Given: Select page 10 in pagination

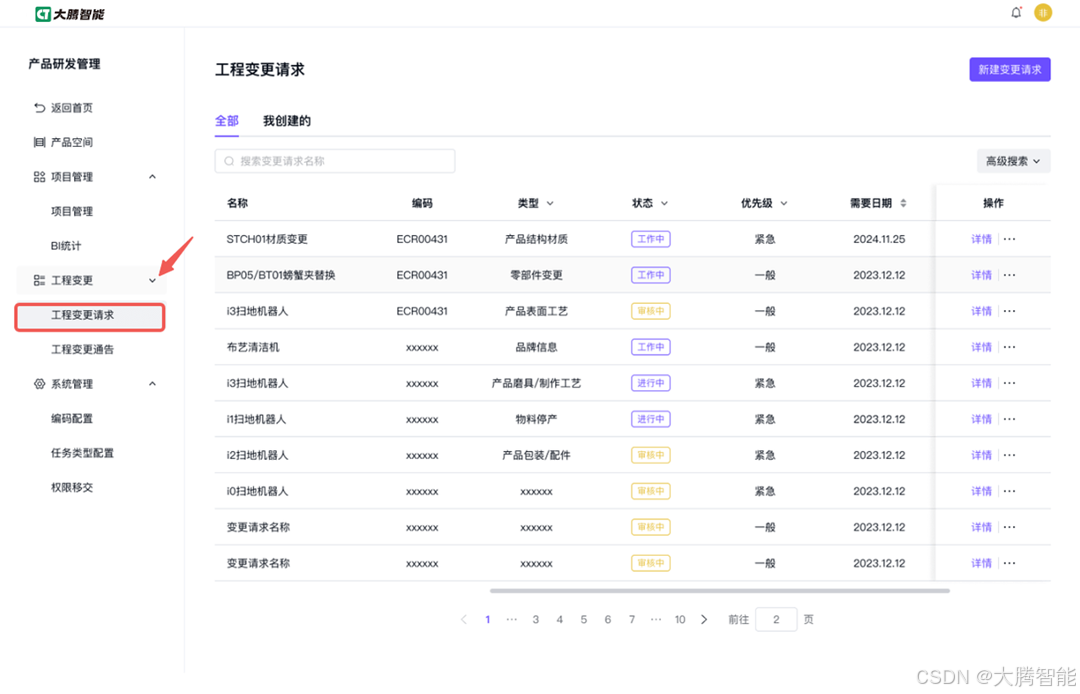Looking at the screenshot, I should point(680,620).
